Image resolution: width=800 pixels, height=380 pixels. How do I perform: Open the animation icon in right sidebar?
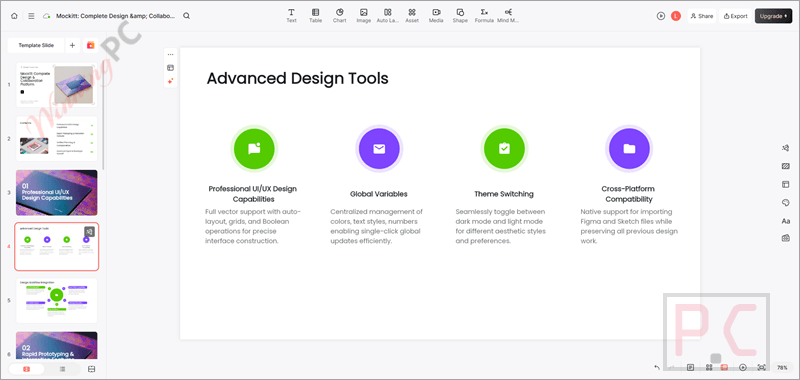coord(786,148)
